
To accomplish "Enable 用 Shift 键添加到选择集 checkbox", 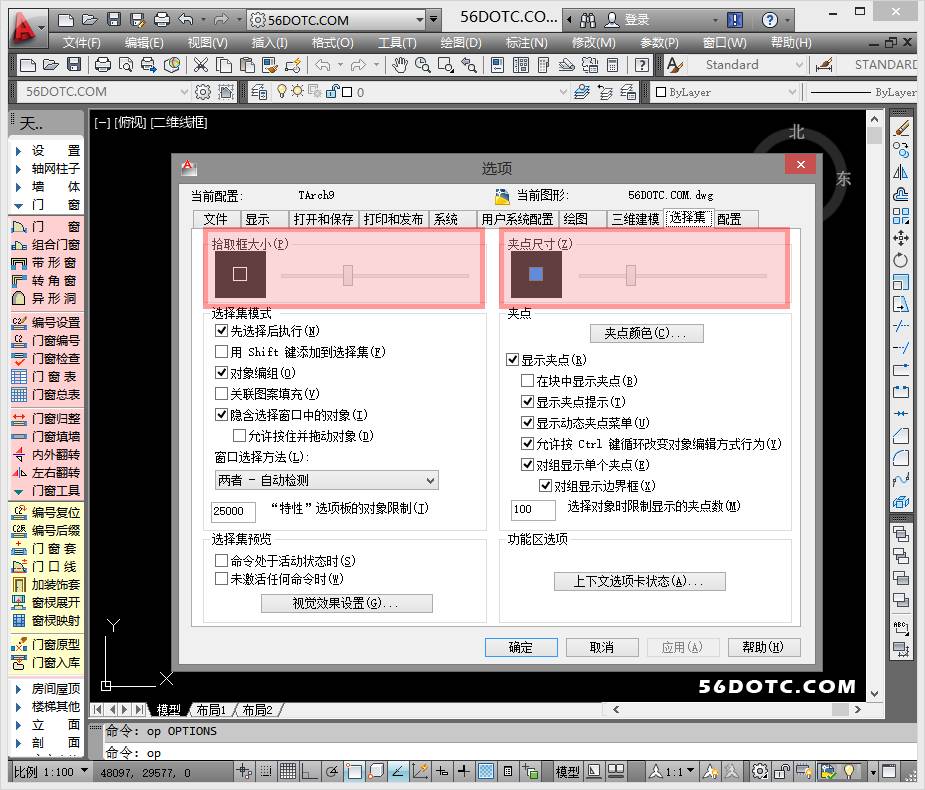I will (222, 352).
